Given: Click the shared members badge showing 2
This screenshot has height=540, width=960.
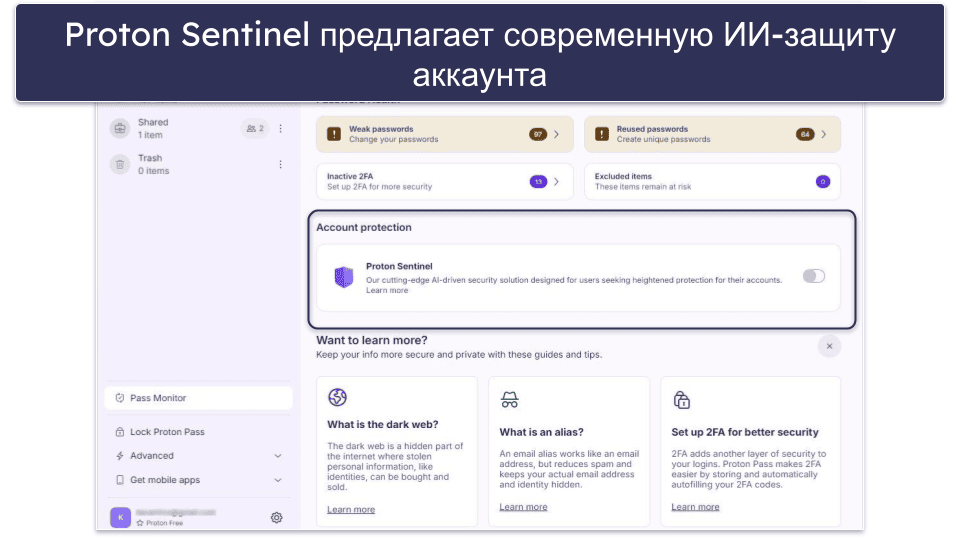Looking at the screenshot, I should coord(255,129).
